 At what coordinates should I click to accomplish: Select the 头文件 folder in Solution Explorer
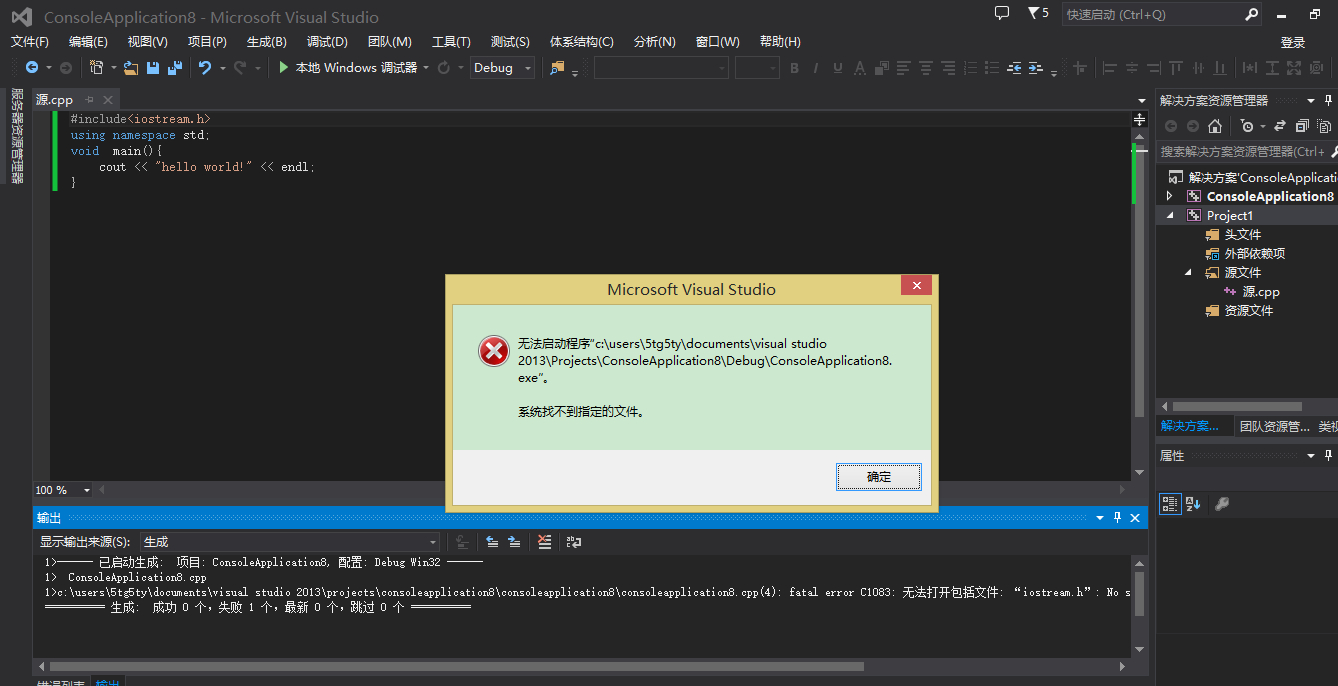point(1243,235)
